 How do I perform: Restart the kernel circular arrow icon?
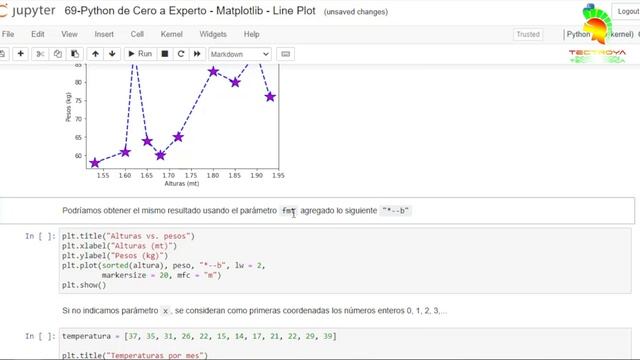click(x=181, y=54)
